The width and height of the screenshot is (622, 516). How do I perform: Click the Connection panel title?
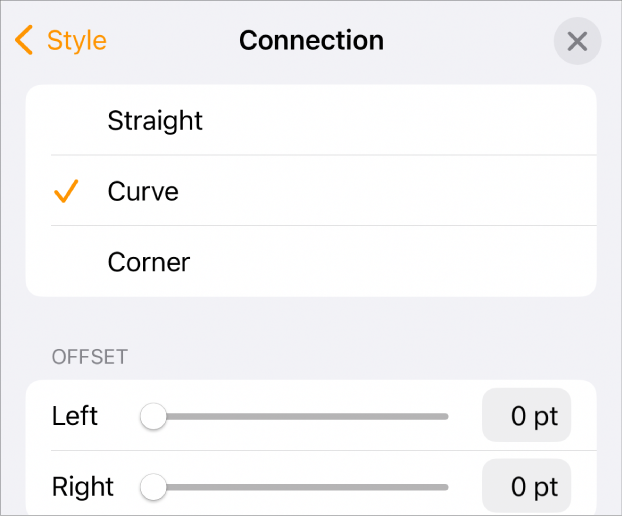311,41
